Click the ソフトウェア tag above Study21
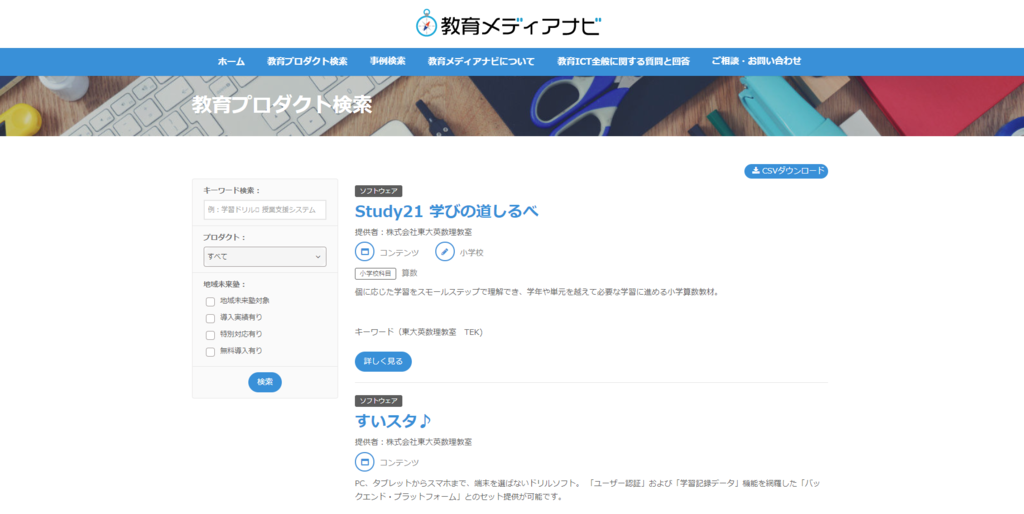 [379, 191]
